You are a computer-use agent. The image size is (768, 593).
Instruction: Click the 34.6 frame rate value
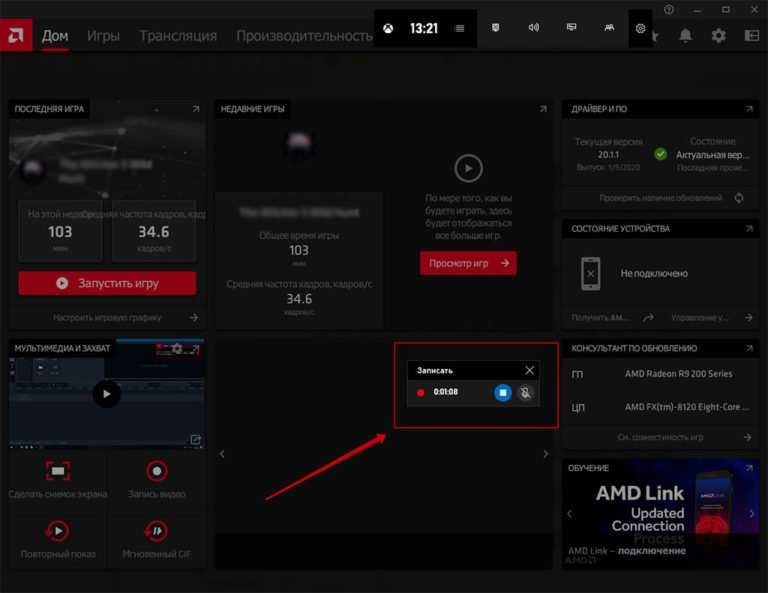point(154,232)
